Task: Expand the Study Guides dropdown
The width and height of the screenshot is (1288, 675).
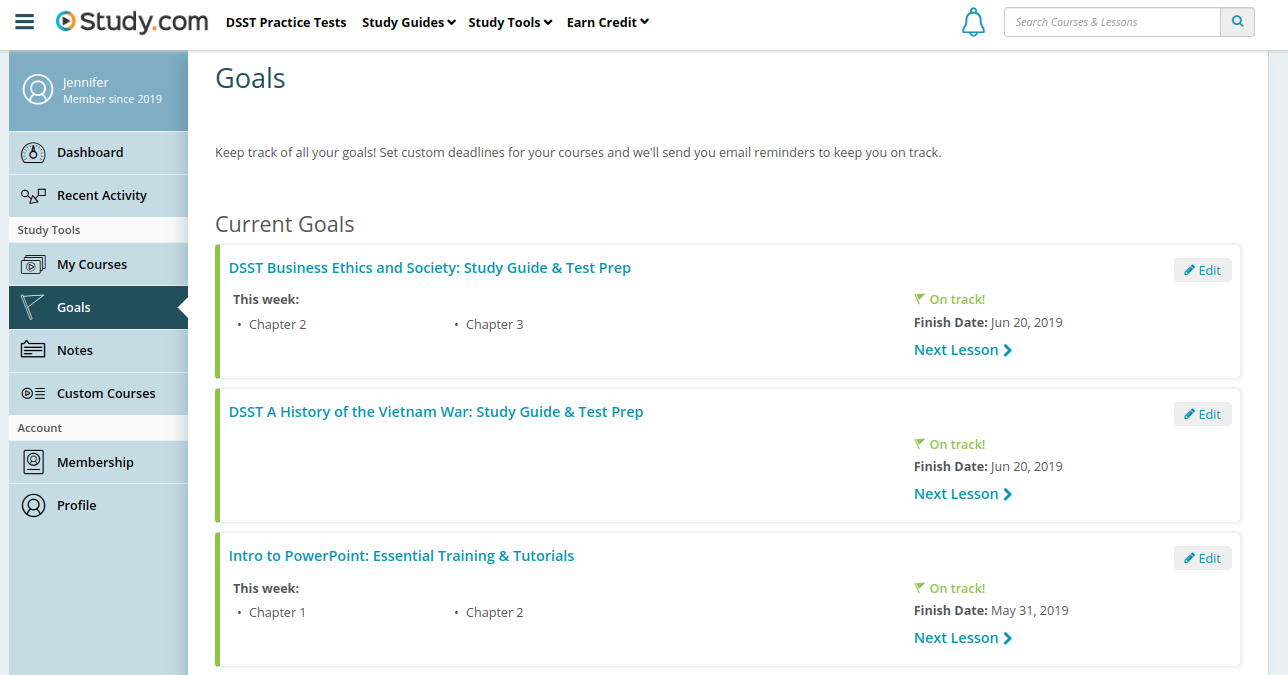Action: click(409, 22)
